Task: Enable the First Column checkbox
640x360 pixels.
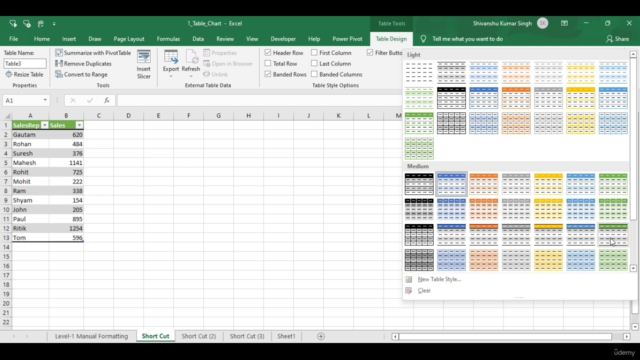Action: (x=314, y=53)
